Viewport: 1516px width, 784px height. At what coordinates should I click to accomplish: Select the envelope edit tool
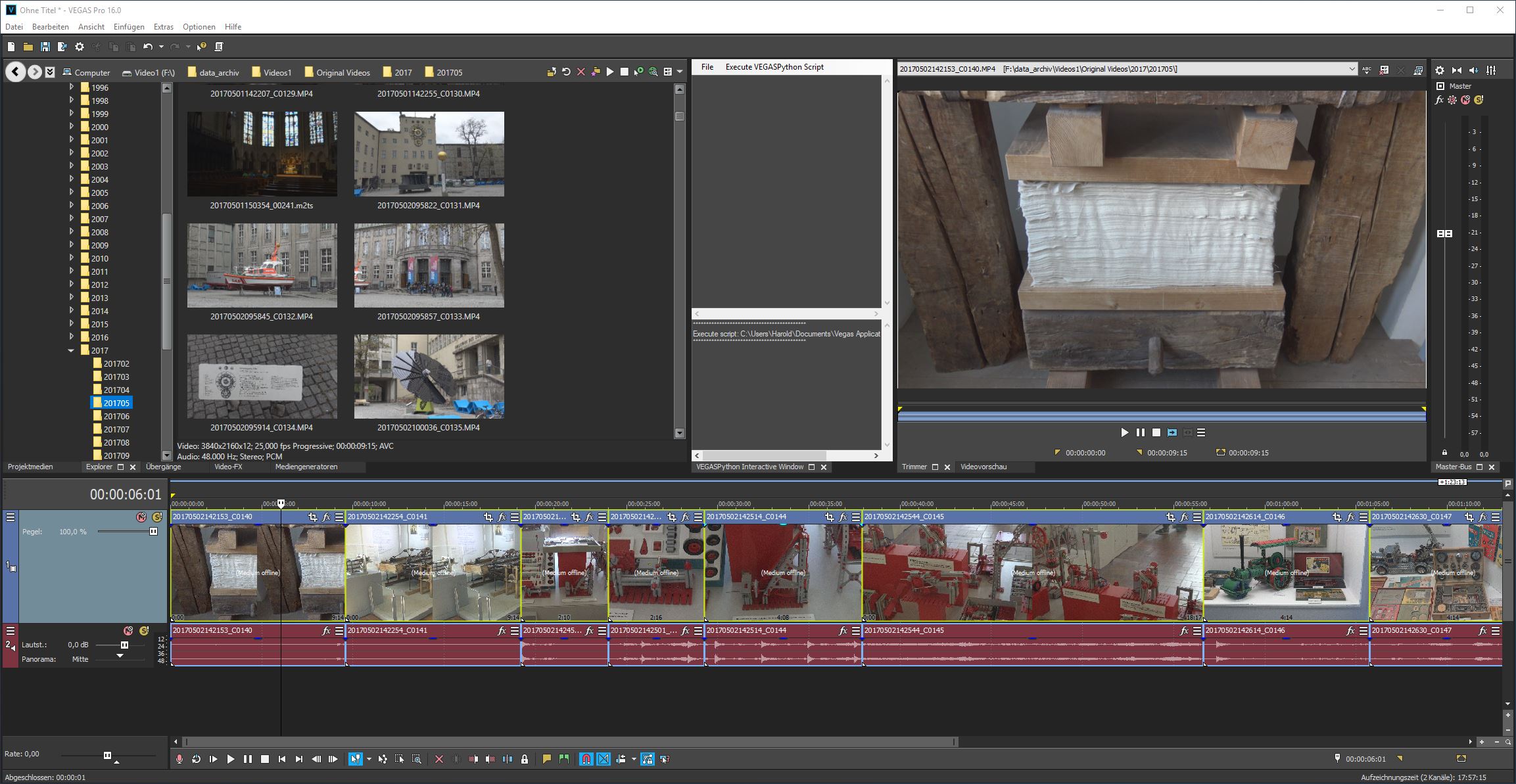[383, 759]
